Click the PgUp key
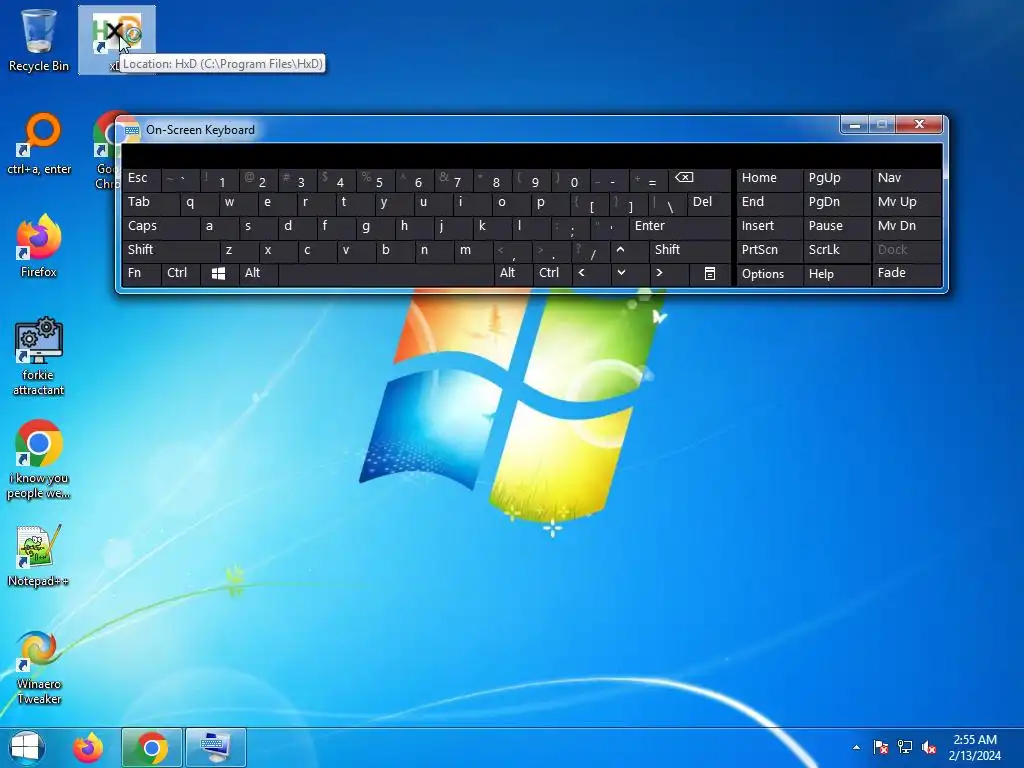The image size is (1024, 768). coord(836,179)
